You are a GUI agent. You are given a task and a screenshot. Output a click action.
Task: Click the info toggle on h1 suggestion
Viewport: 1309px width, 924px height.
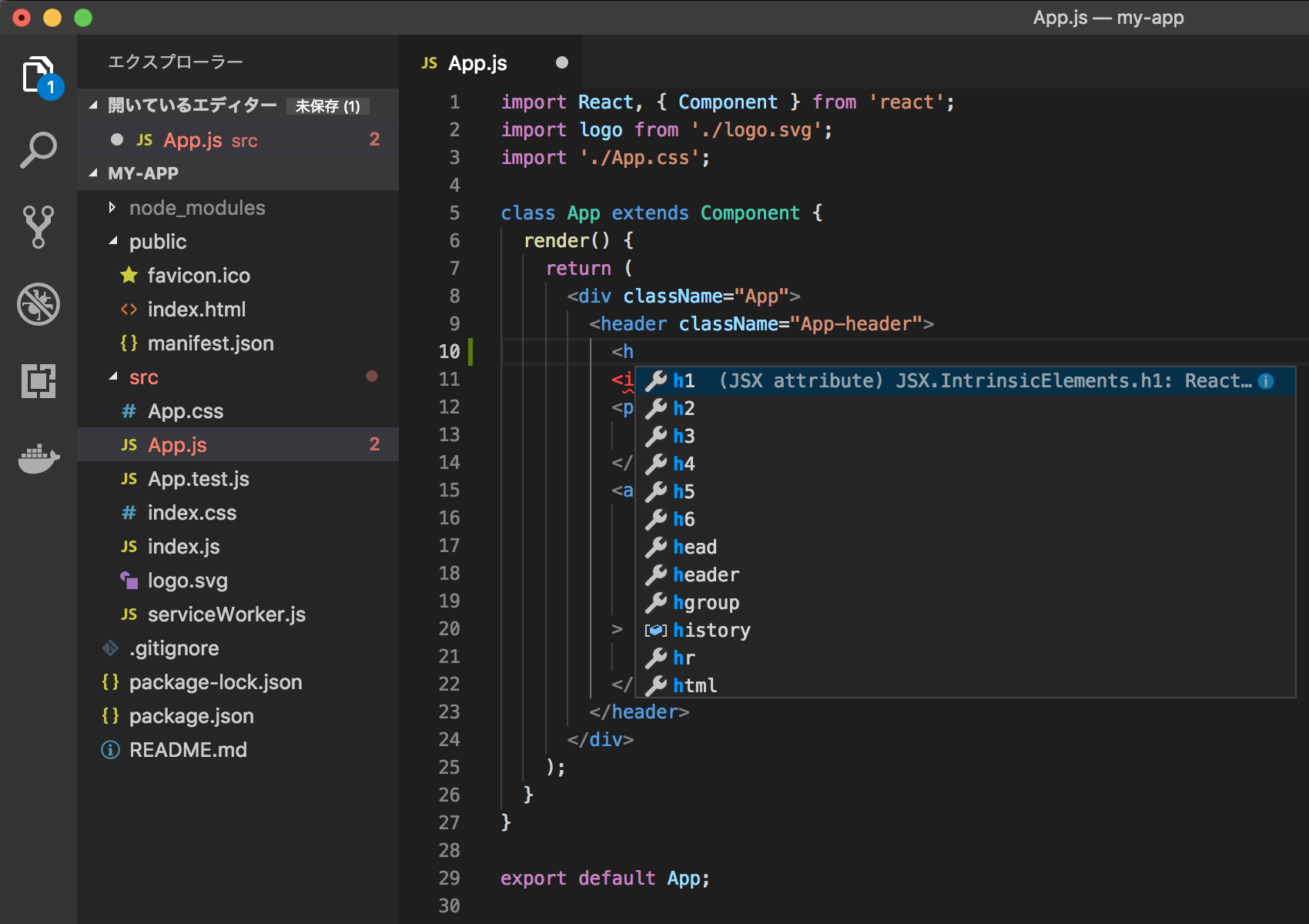click(1264, 380)
